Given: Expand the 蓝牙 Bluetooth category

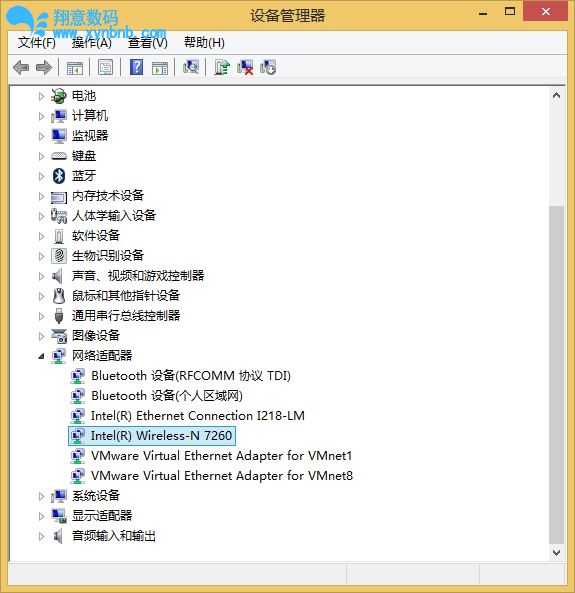Looking at the screenshot, I should pos(41,176).
